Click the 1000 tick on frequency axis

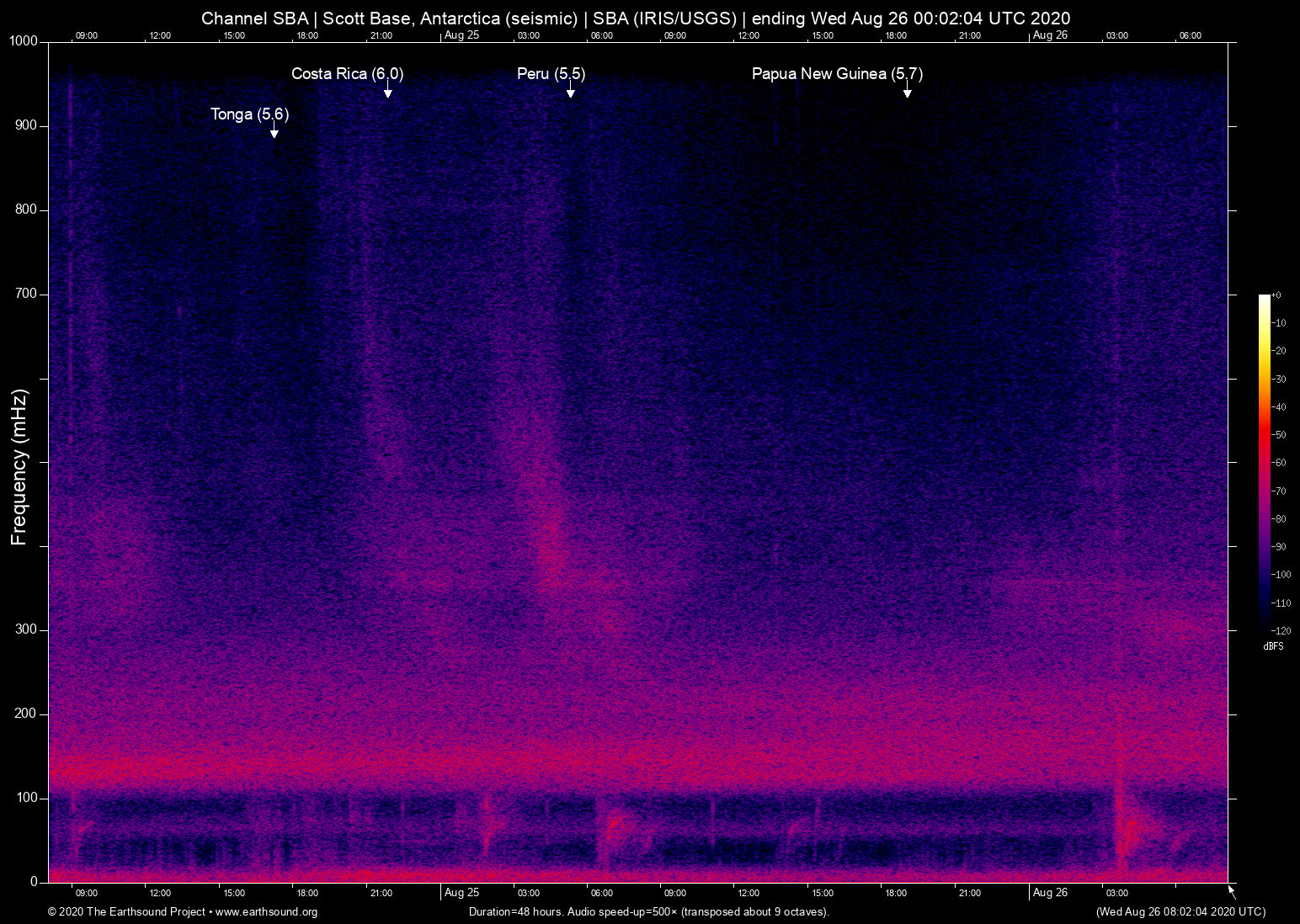tap(23, 41)
